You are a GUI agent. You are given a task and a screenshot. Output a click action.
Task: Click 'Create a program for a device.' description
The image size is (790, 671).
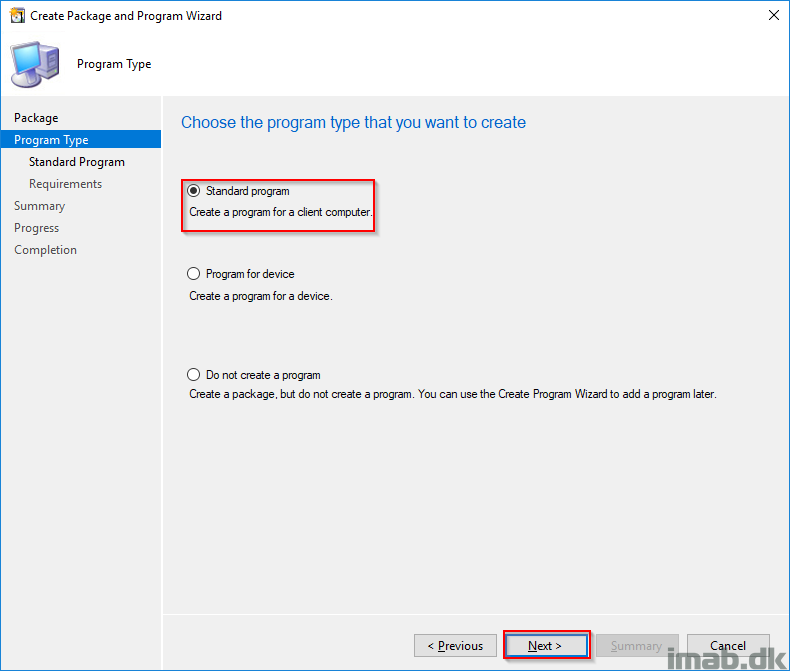(261, 296)
